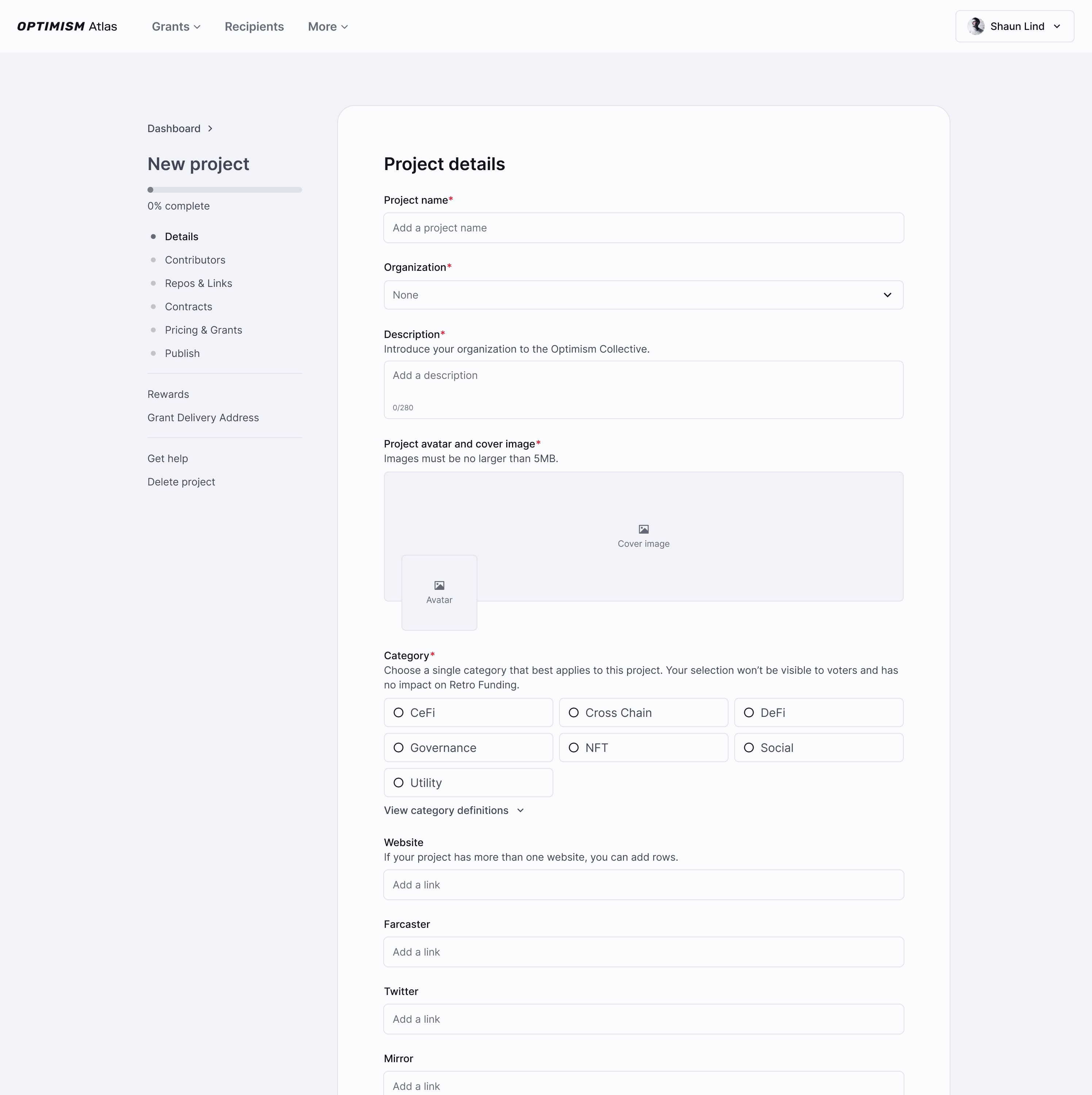This screenshot has height=1095, width=1092.
Task: Go to Recipients page
Action: pos(254,27)
